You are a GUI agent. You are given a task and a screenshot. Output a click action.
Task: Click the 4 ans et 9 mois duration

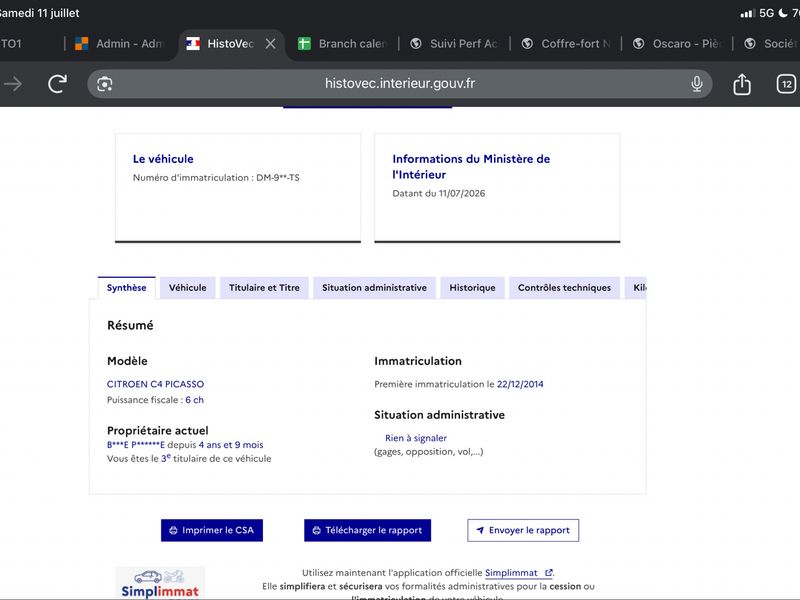[231, 445]
